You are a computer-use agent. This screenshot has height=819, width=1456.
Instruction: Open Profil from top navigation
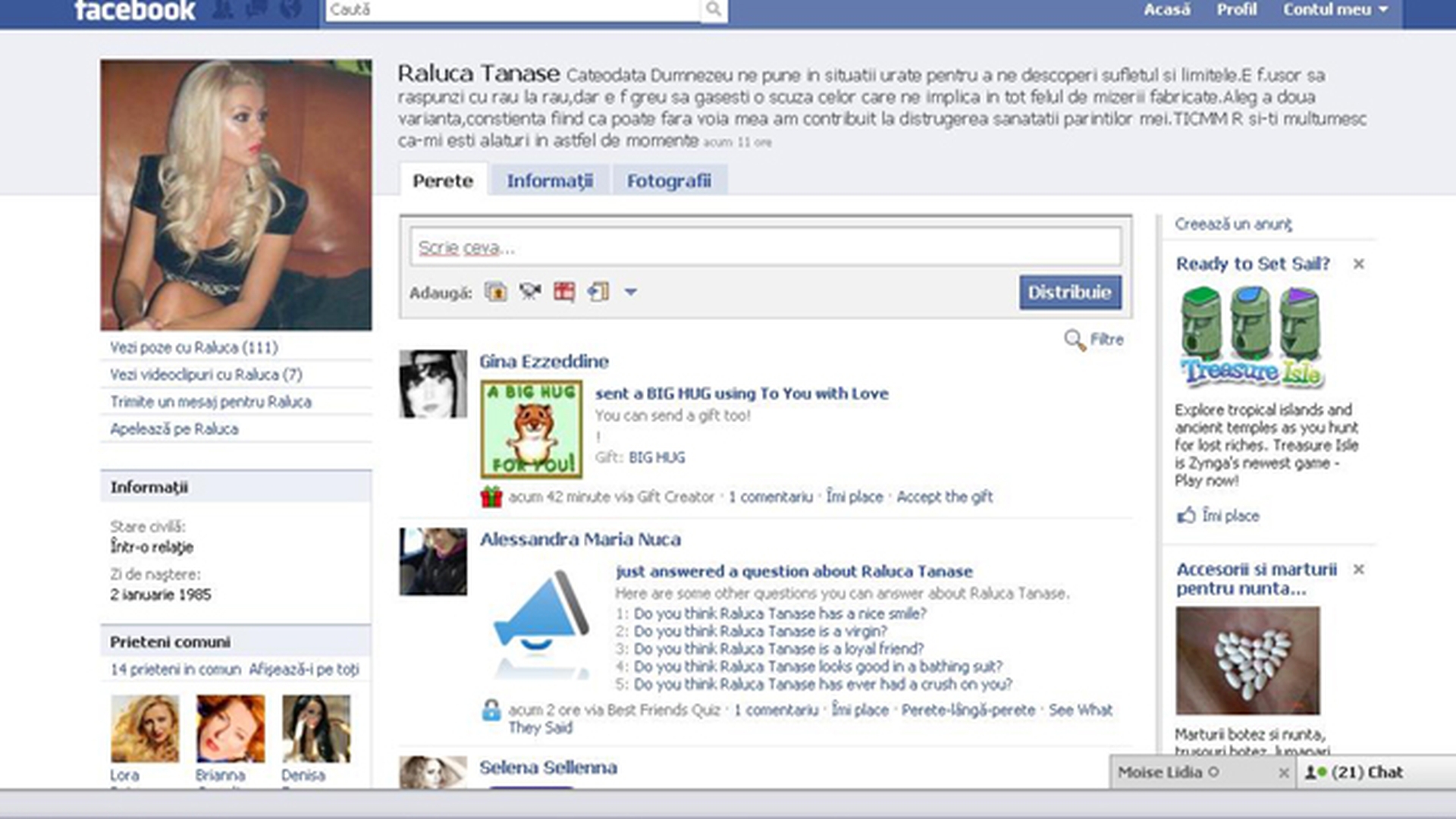(x=1237, y=10)
